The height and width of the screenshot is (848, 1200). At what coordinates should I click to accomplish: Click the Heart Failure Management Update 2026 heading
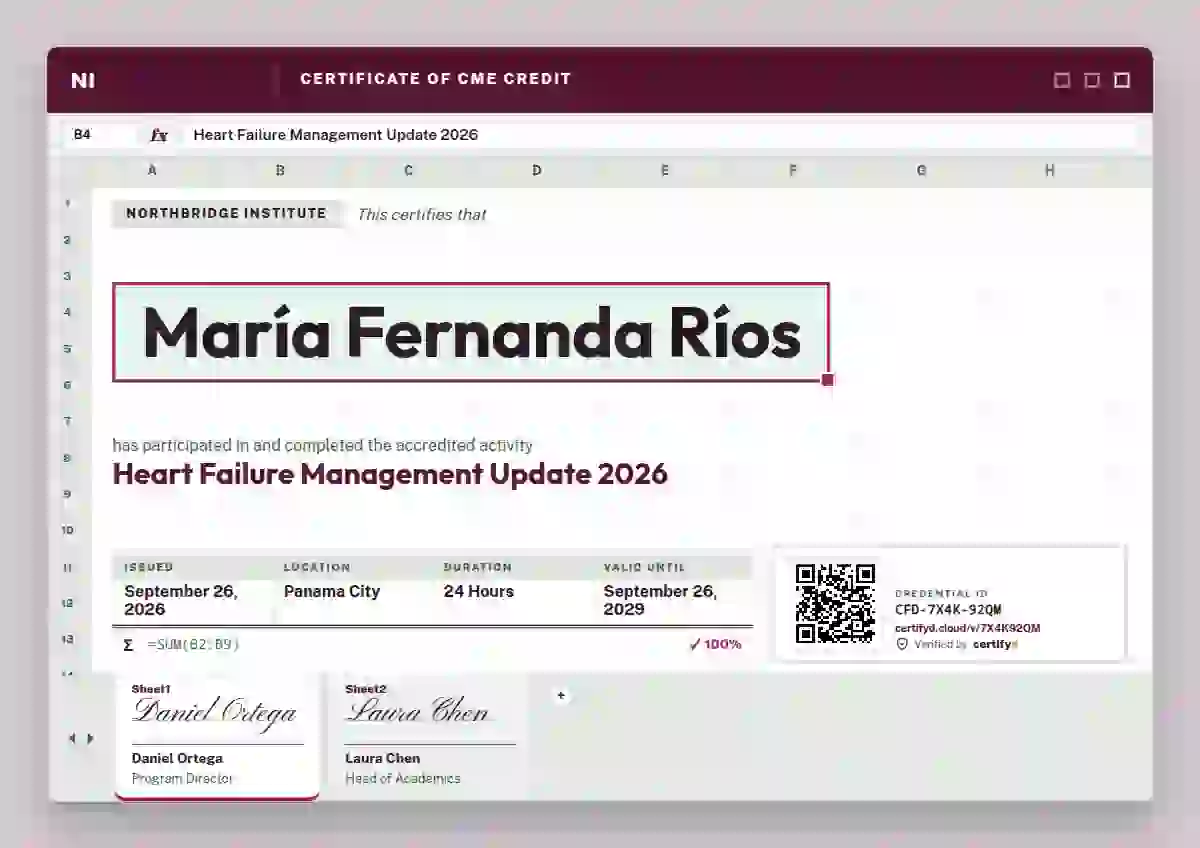(x=390, y=474)
